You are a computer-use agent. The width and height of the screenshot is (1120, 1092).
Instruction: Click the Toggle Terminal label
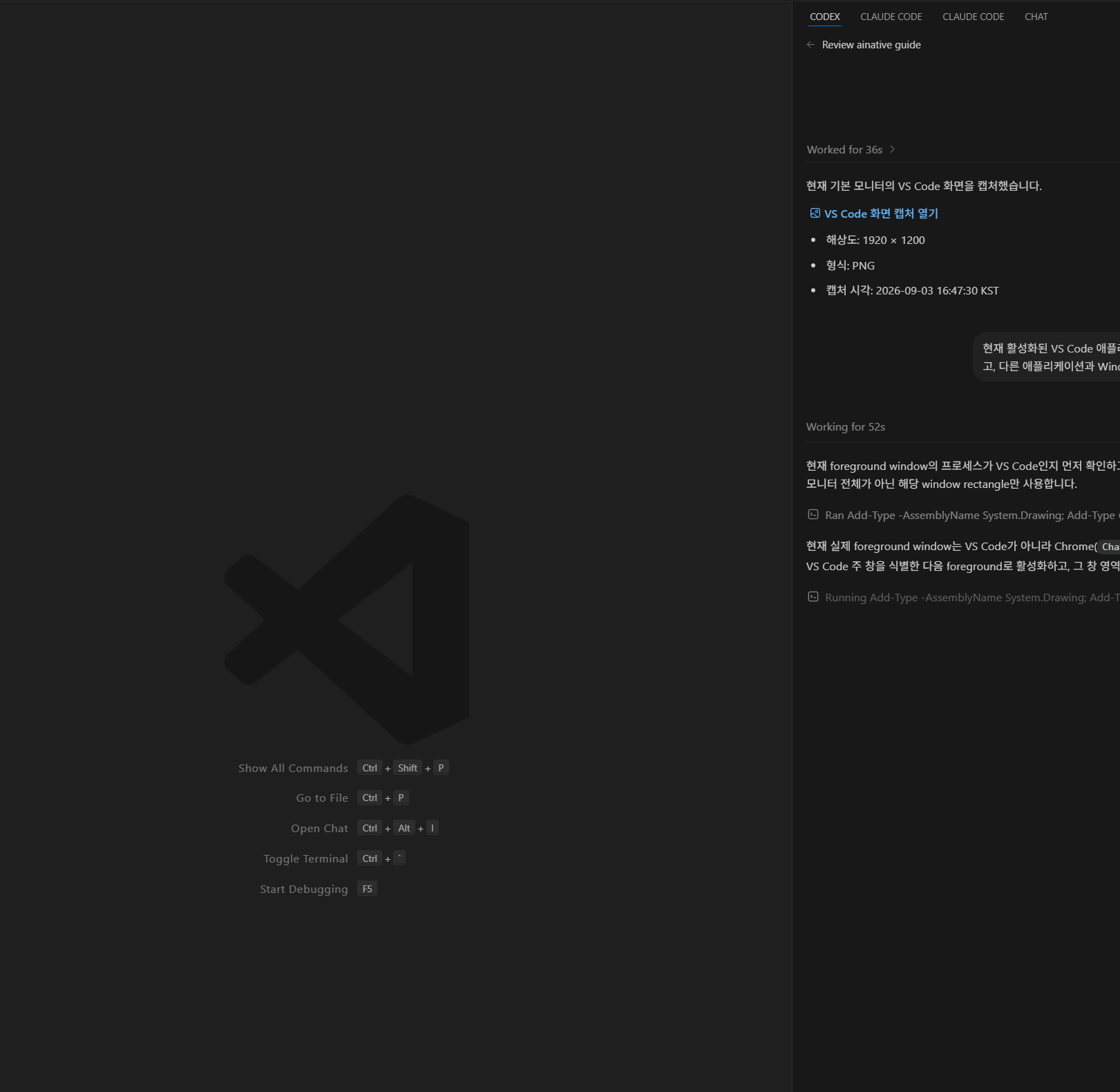[305, 858]
